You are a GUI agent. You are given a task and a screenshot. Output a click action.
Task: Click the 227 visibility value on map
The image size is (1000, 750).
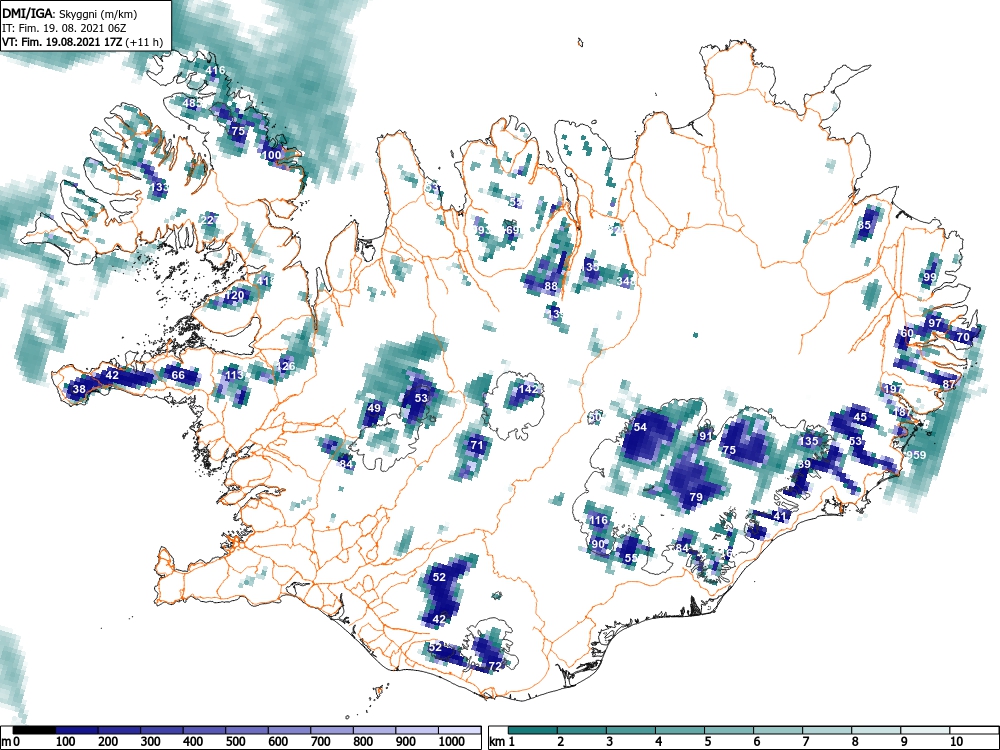(x=210, y=220)
